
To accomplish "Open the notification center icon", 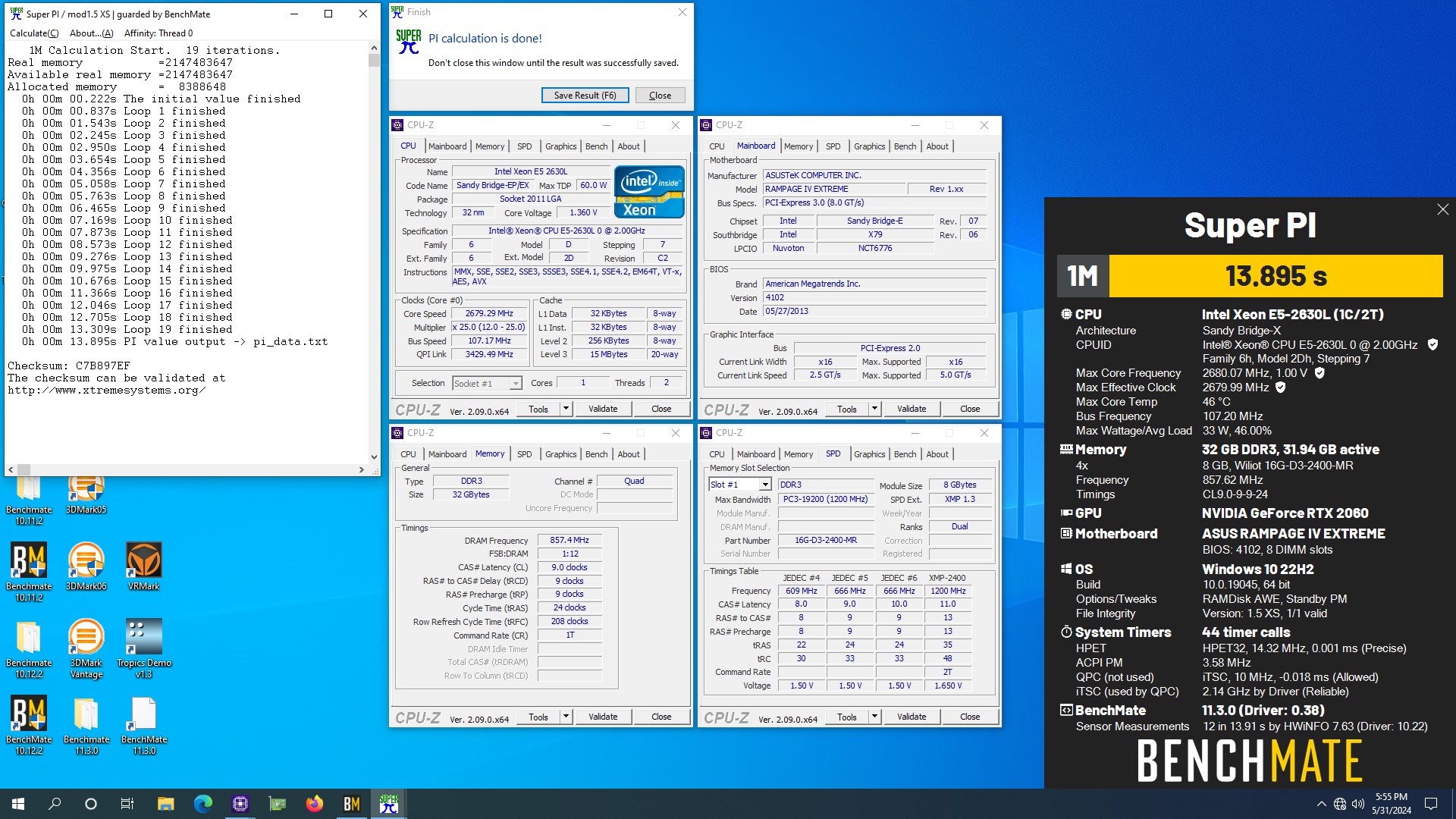I will [x=1431, y=804].
